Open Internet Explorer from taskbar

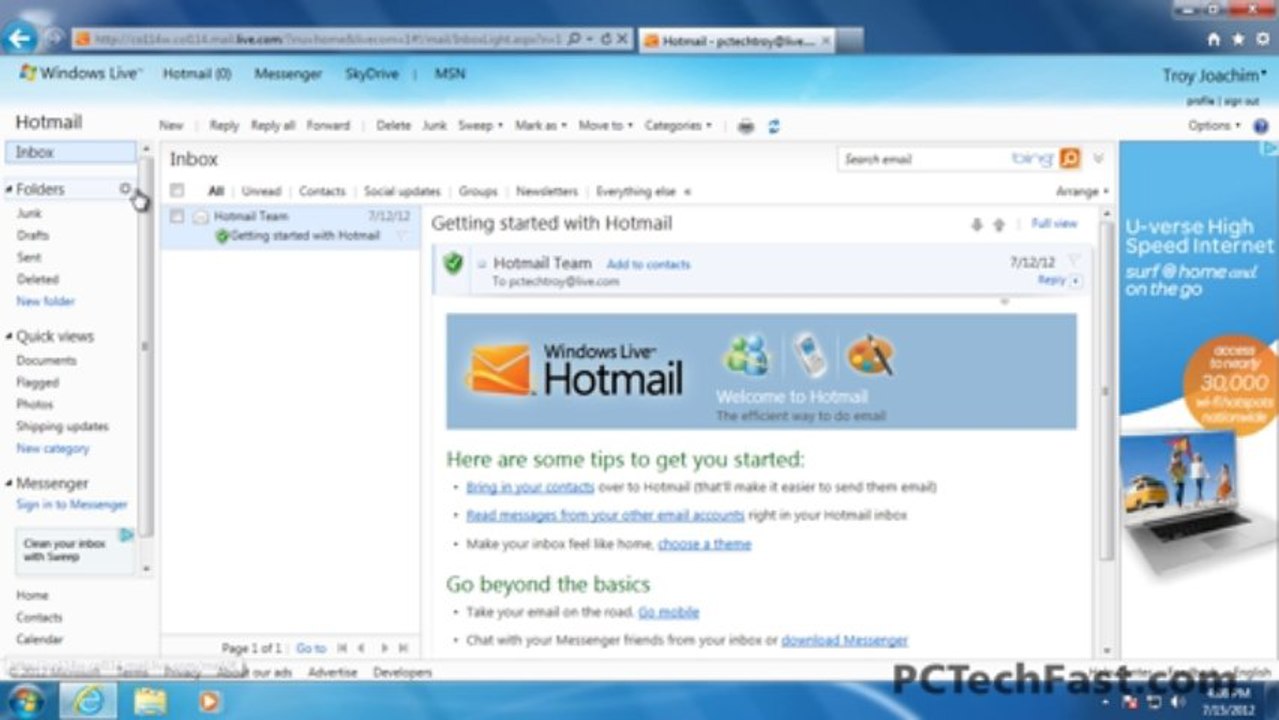coord(88,701)
